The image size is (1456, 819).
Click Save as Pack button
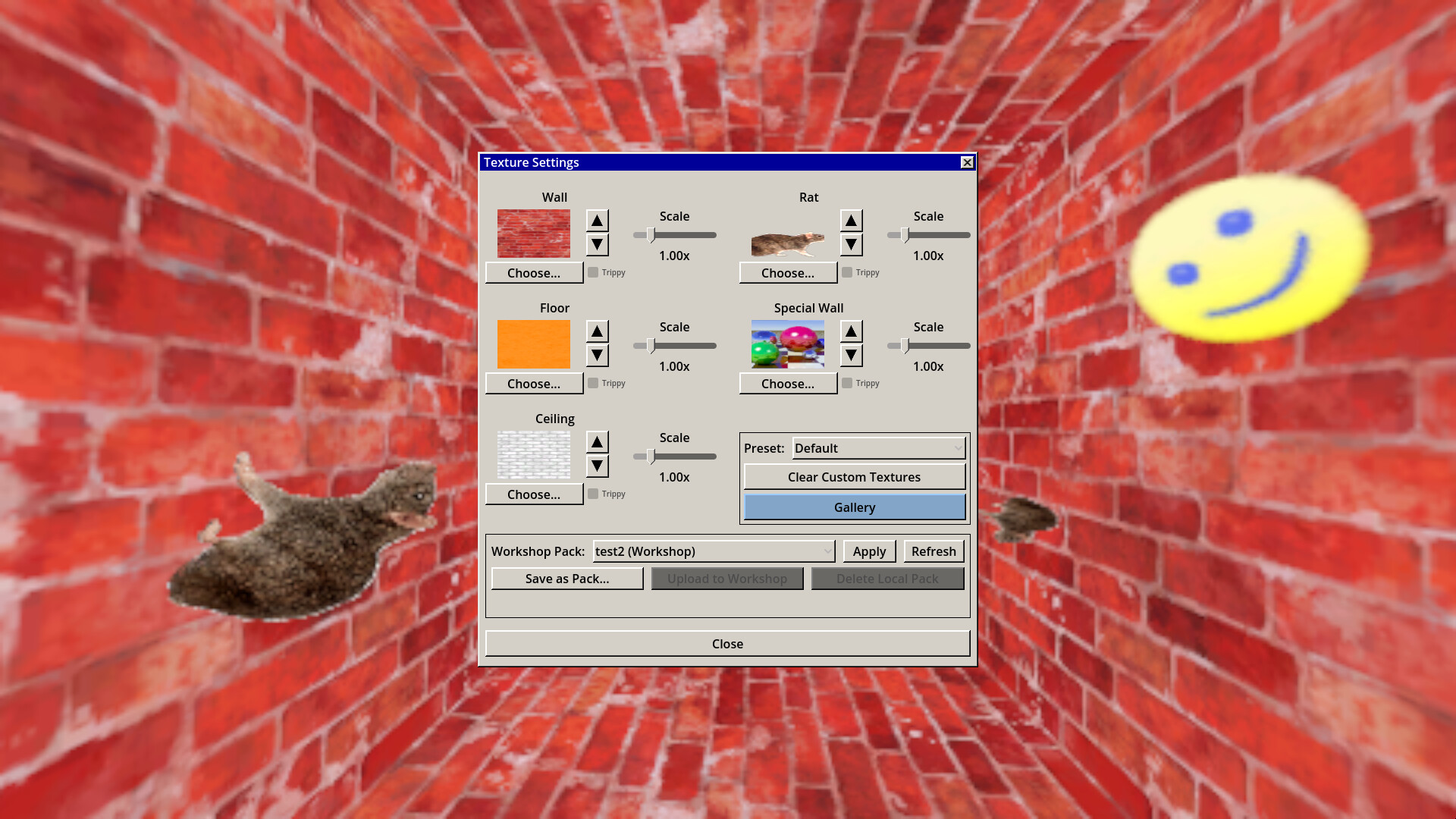567,579
